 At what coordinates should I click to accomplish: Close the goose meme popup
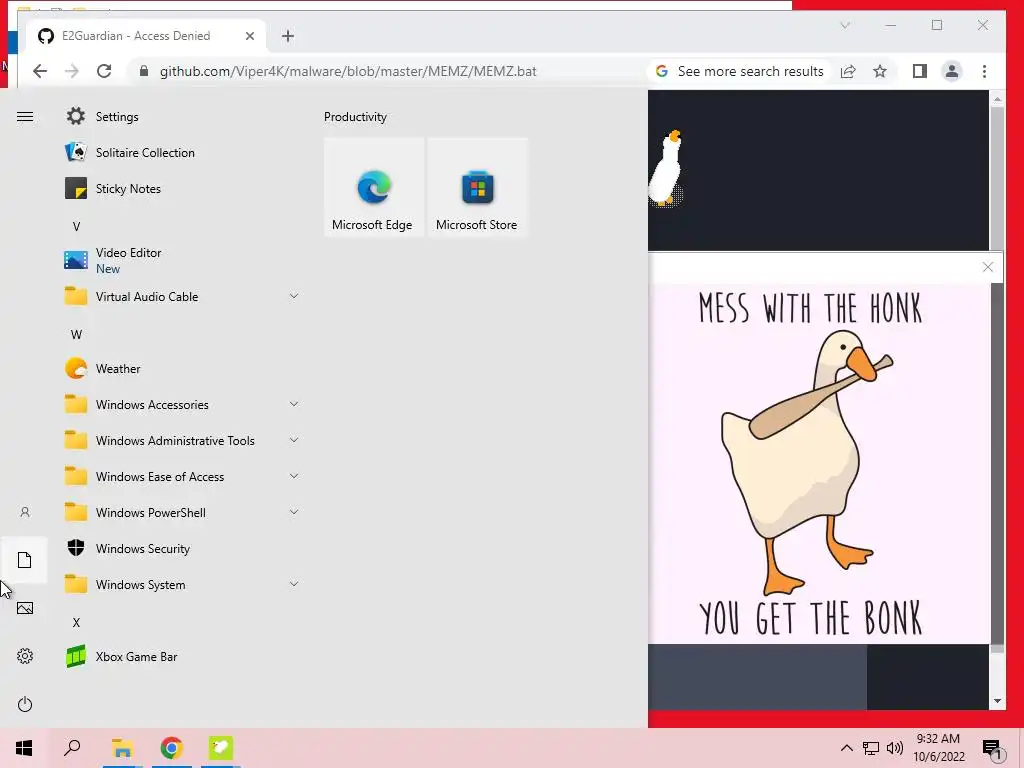987,267
